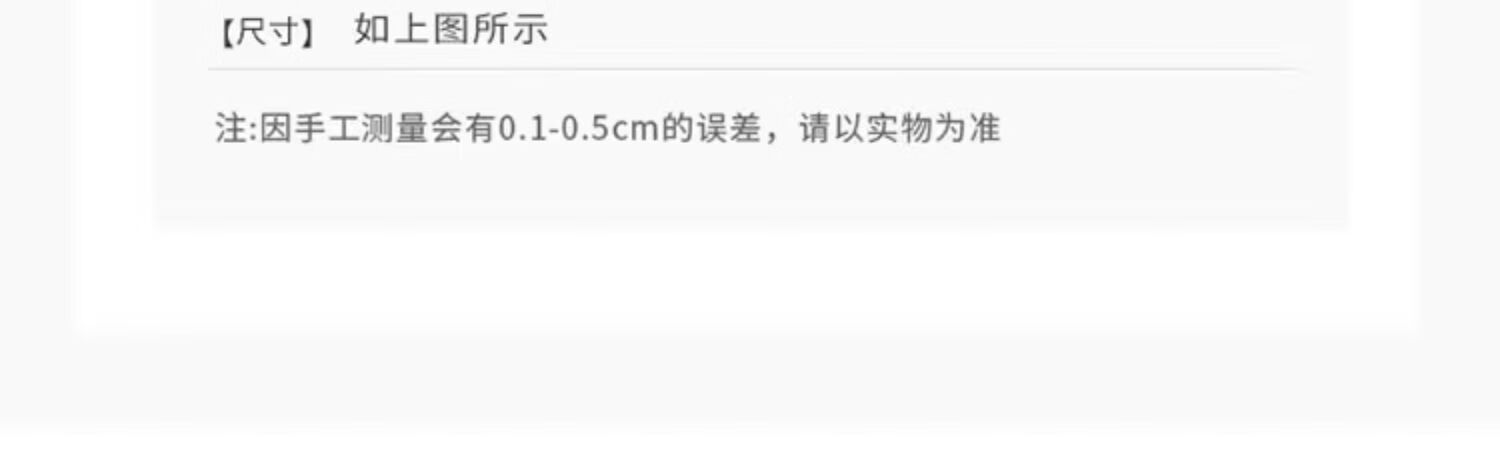Select the phrase 请以实物为准
This screenshot has height=469, width=1500.
click(900, 130)
